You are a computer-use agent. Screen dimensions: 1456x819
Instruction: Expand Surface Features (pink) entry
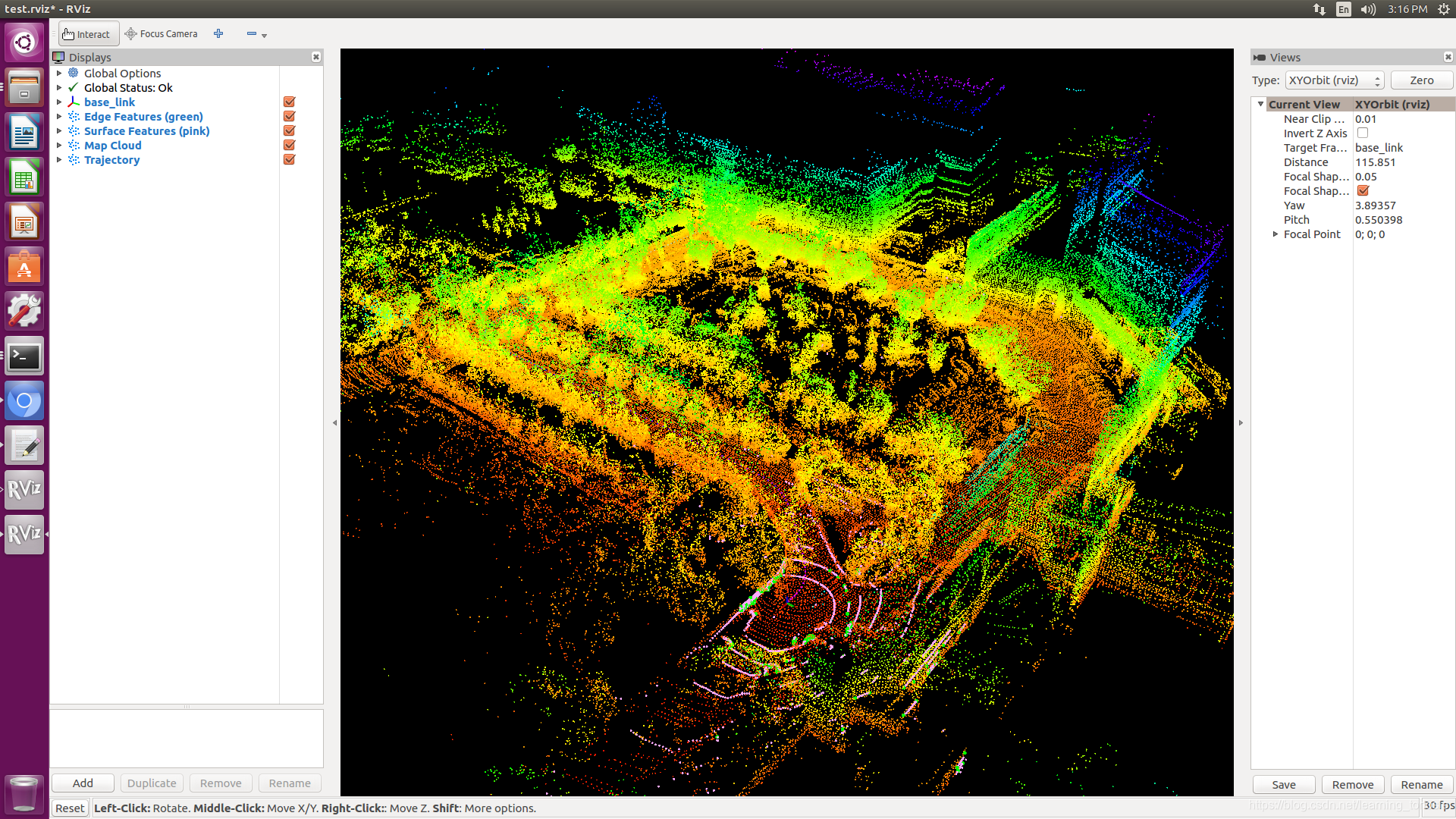tap(59, 131)
